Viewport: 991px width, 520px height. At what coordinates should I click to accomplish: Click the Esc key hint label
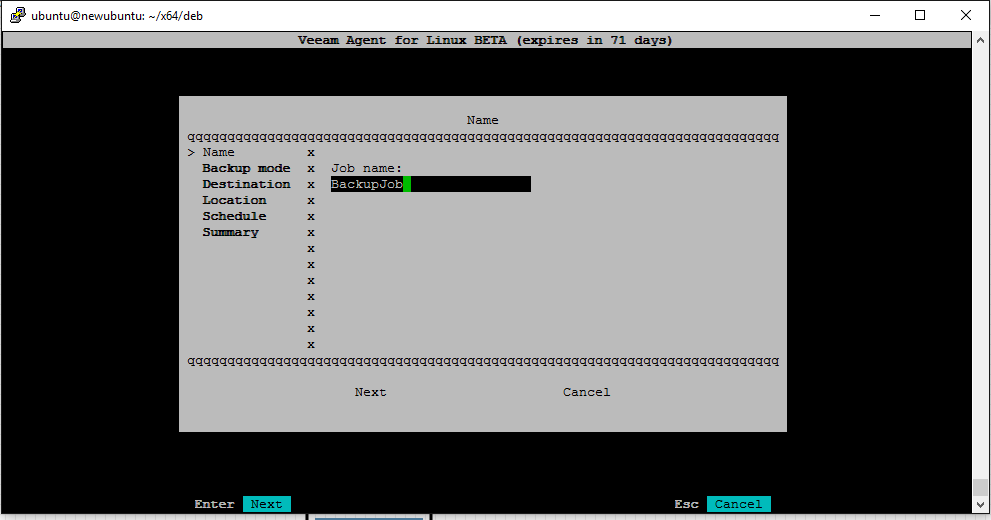click(x=686, y=504)
